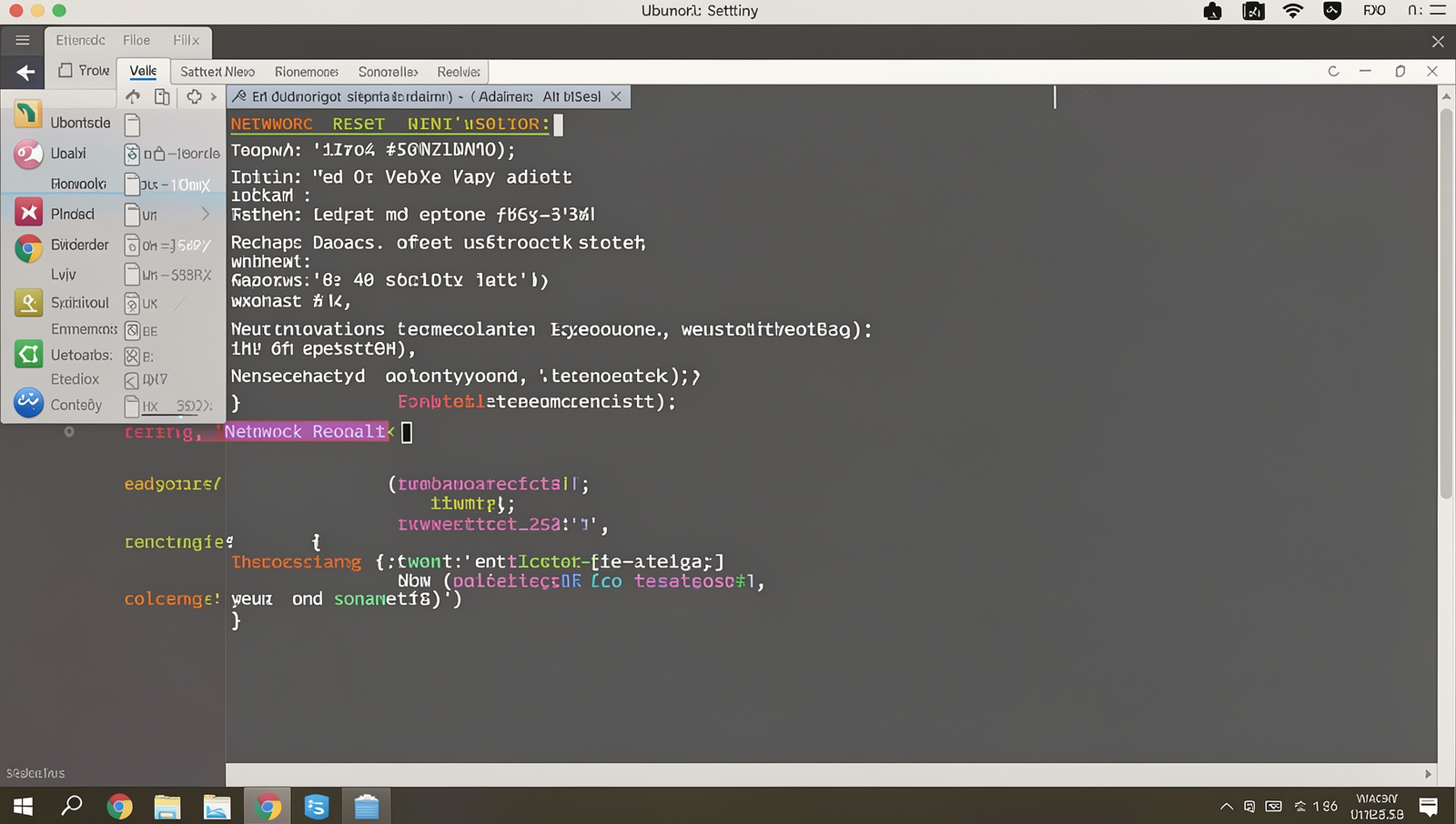Click the file icon beside Ubontsda
1456x824 pixels.
click(132, 125)
